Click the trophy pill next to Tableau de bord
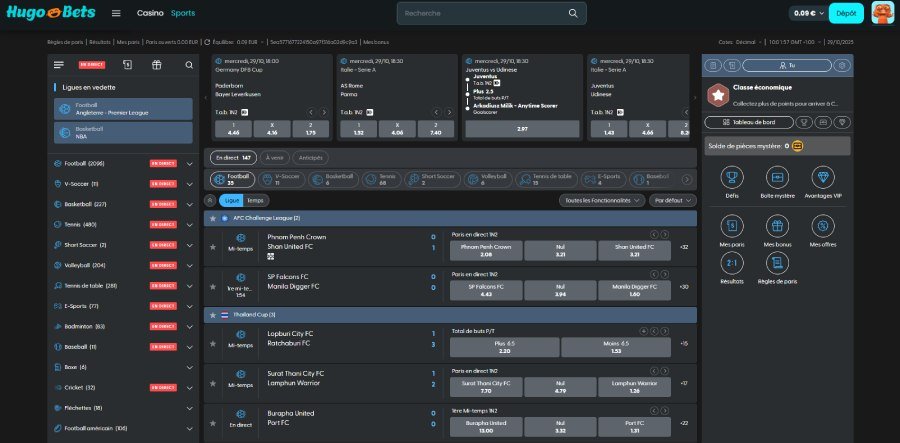The image size is (900, 443). (804, 122)
